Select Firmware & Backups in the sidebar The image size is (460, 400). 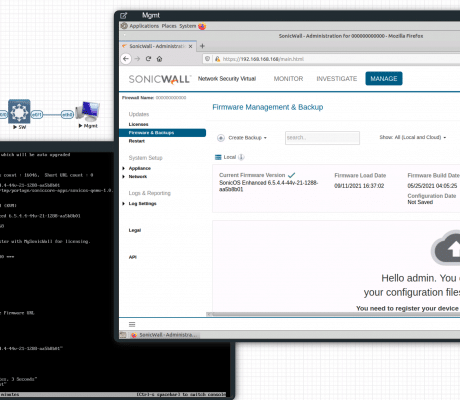pos(162,133)
